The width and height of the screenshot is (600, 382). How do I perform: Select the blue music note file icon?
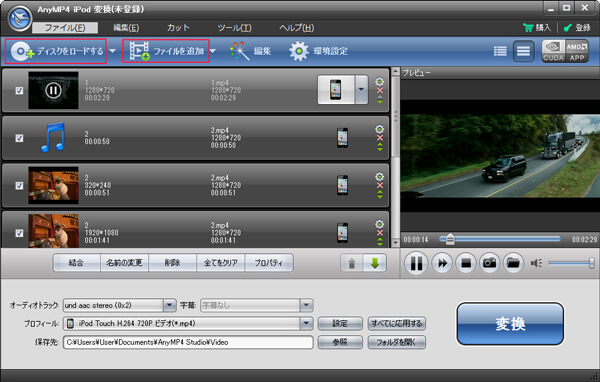[x=53, y=138]
